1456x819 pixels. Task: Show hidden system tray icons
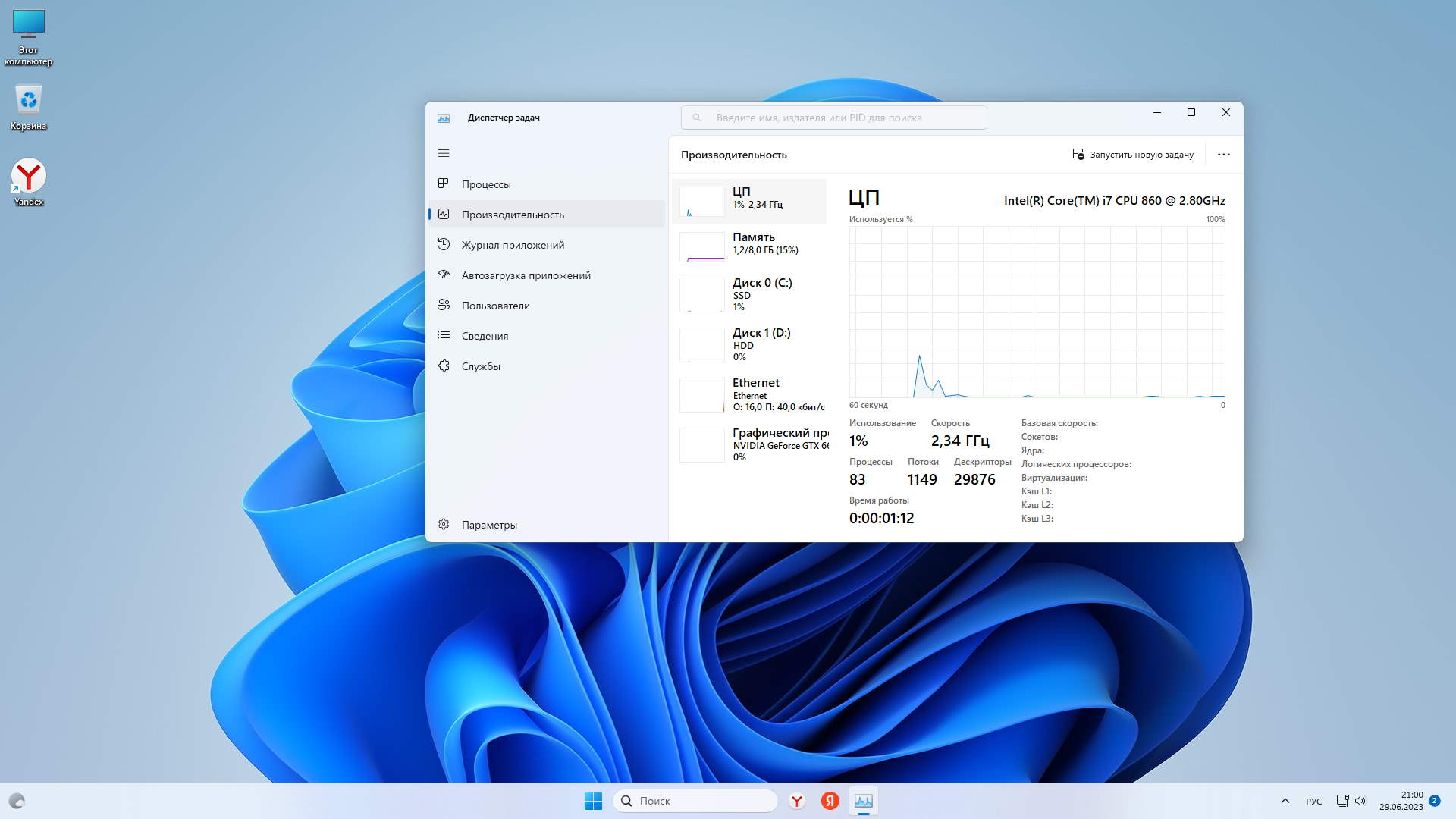click(x=1285, y=801)
